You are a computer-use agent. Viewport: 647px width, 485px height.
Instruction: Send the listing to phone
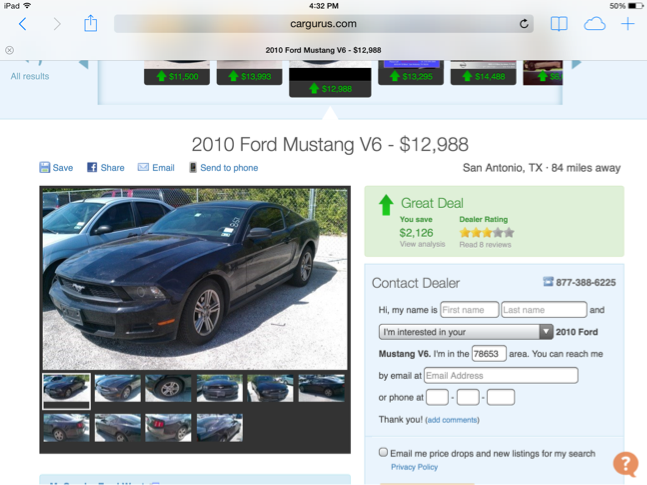(x=223, y=168)
